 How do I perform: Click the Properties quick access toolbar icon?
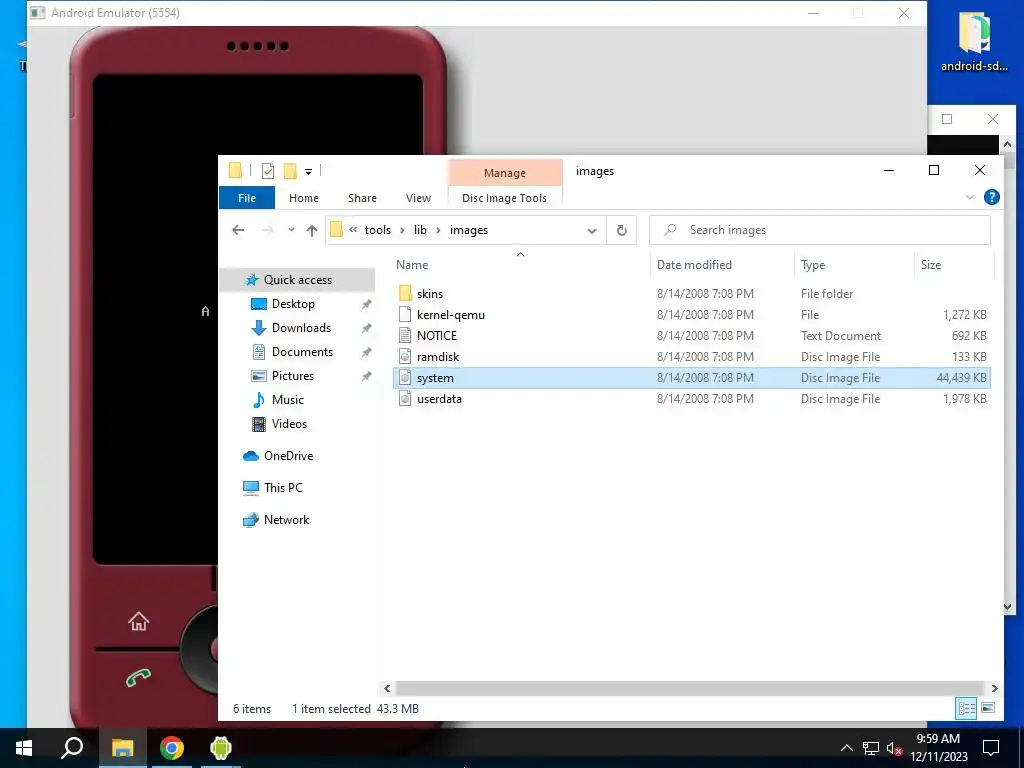[268, 171]
